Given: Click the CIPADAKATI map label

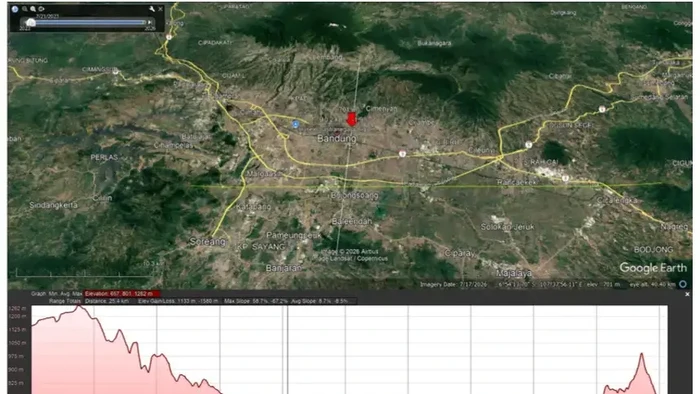Looking at the screenshot, I should click(215, 42).
